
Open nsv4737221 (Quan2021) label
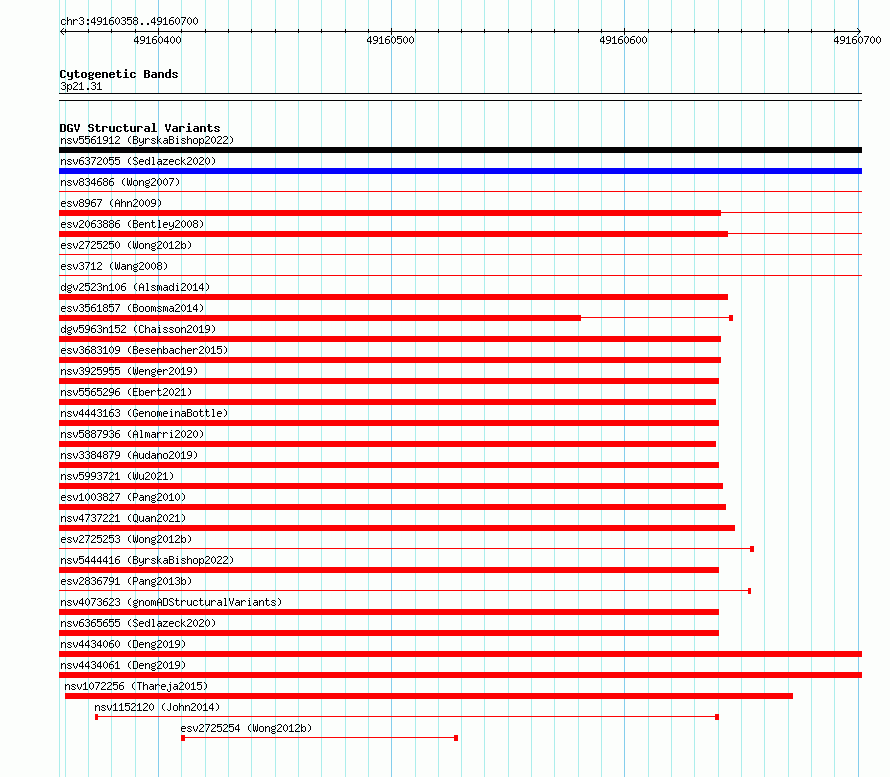(x=123, y=518)
